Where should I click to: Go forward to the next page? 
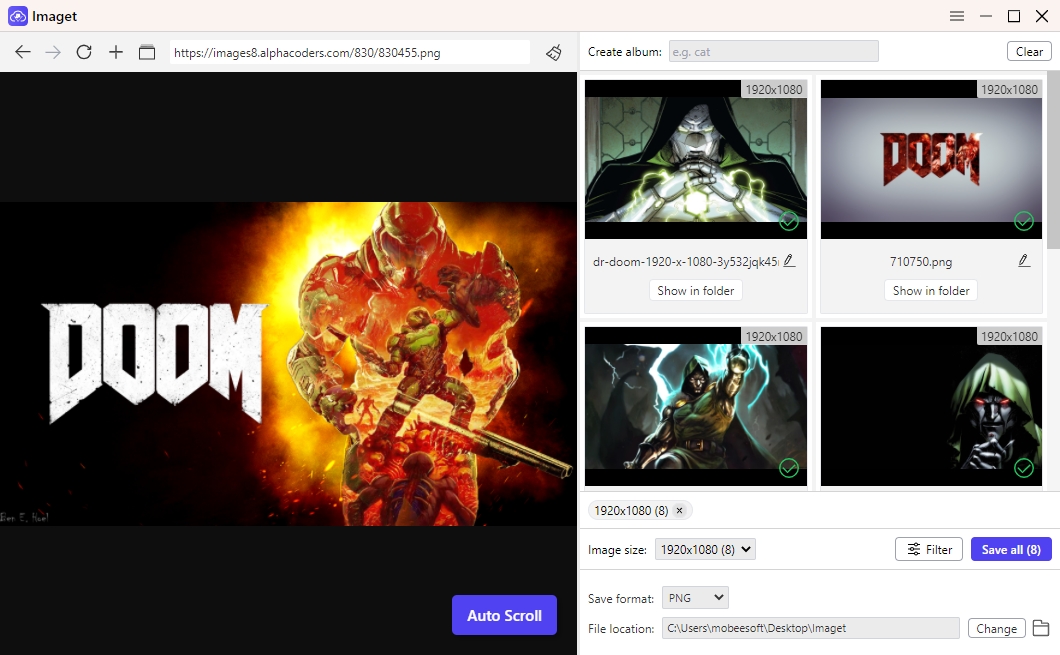[53, 52]
